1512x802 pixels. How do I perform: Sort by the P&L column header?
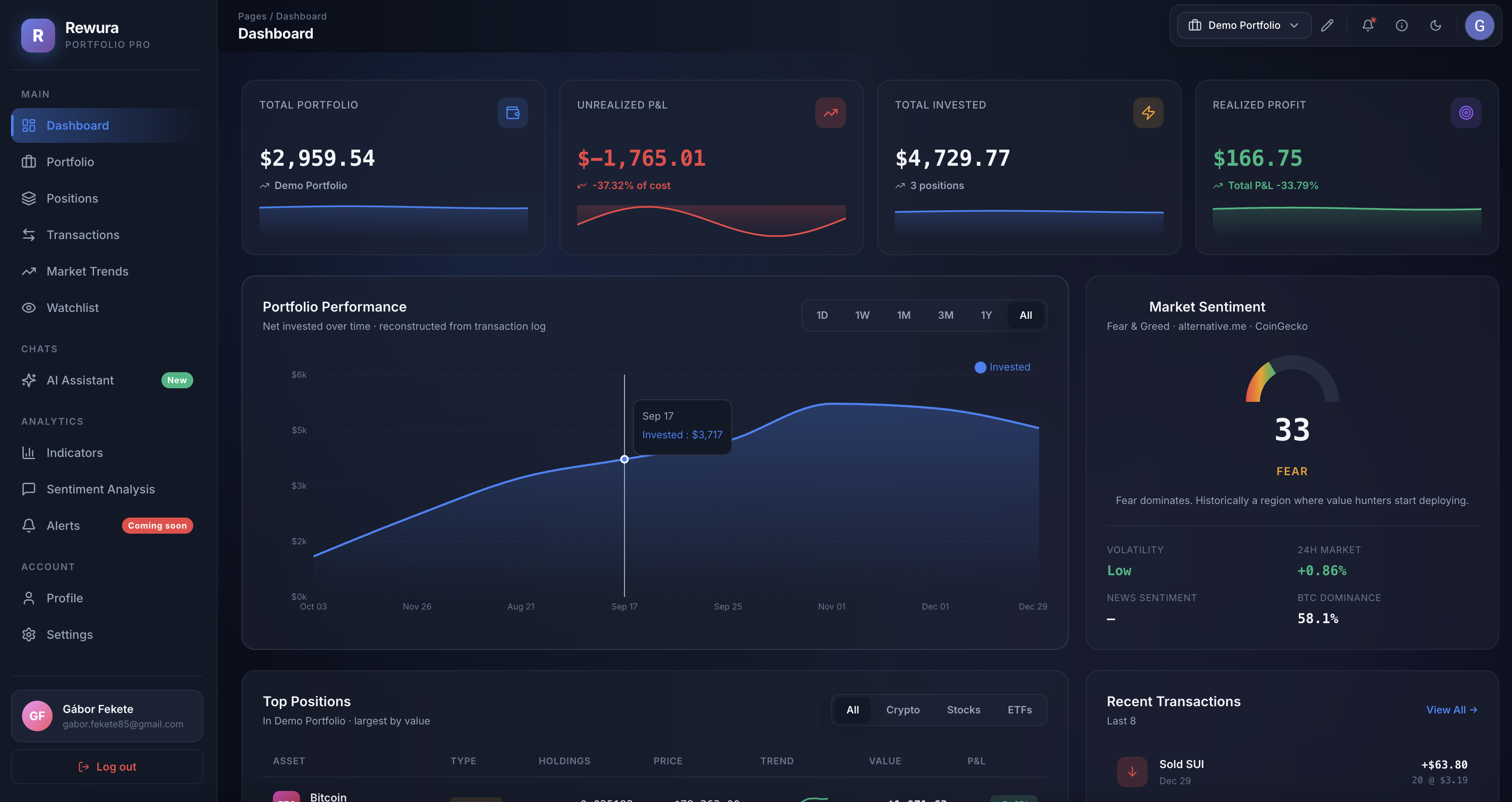point(976,761)
